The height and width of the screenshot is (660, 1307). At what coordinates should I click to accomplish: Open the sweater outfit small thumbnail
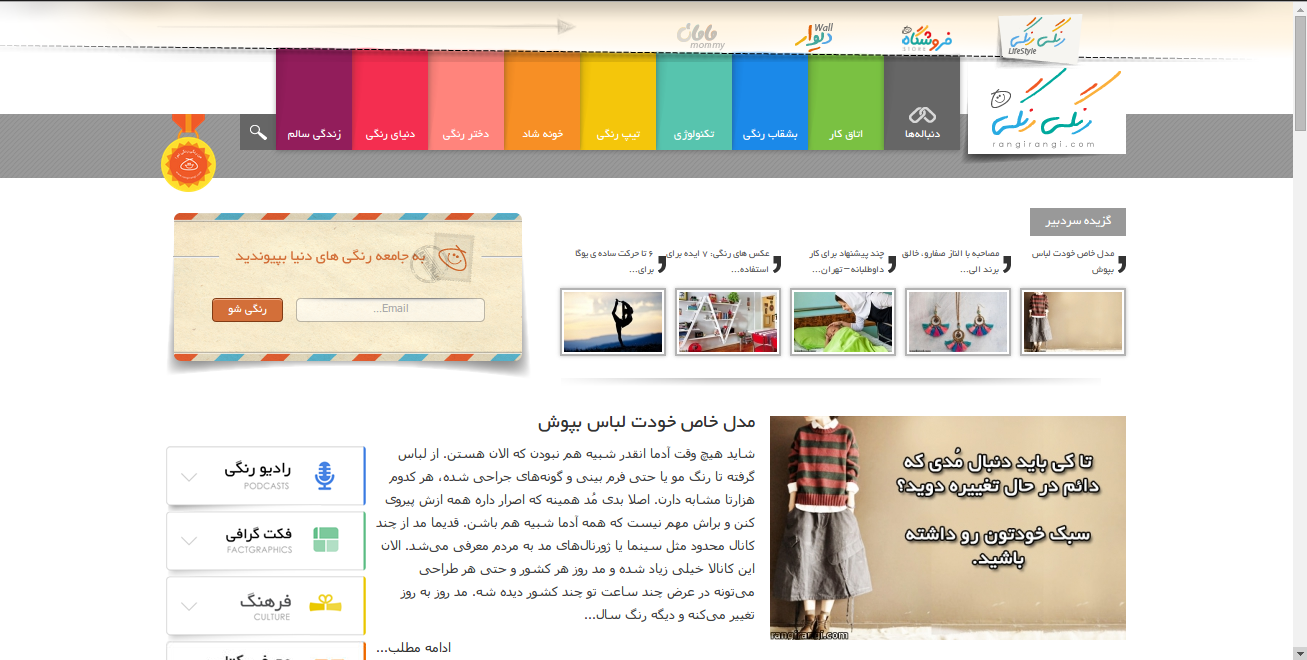pyautogui.click(x=1073, y=322)
